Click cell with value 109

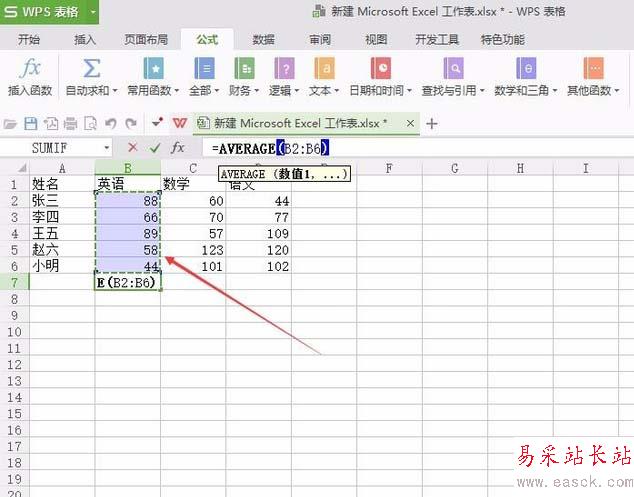(x=259, y=233)
